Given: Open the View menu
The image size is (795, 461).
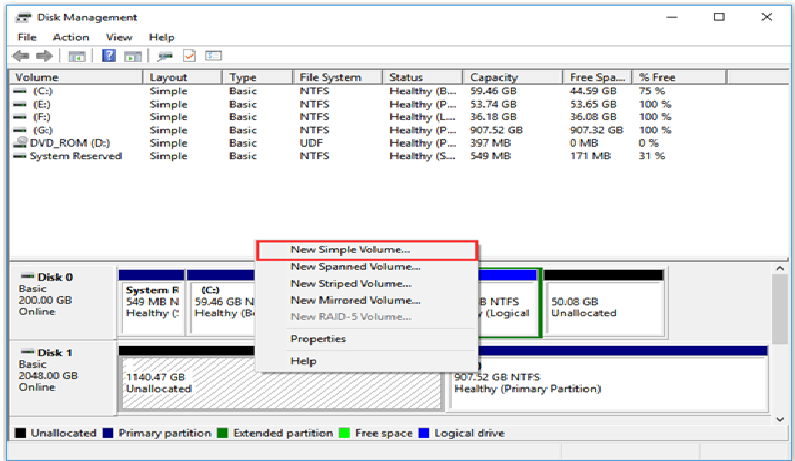Looking at the screenshot, I should [119, 37].
